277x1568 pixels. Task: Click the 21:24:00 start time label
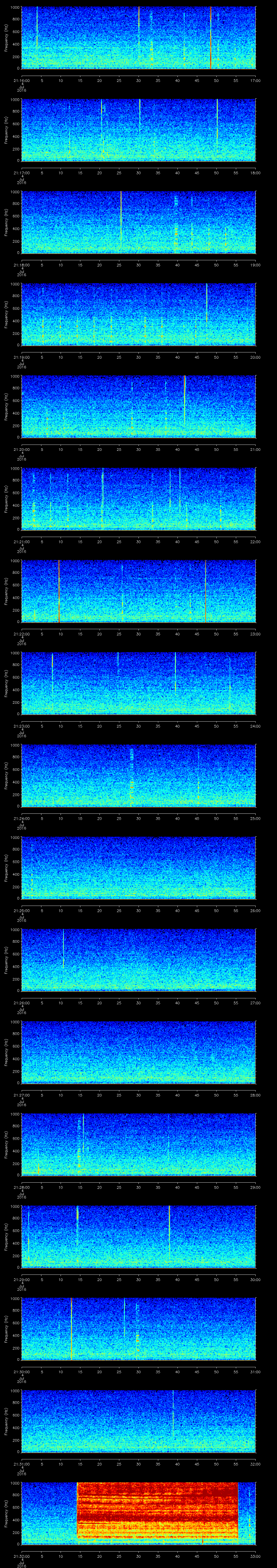tap(21, 818)
